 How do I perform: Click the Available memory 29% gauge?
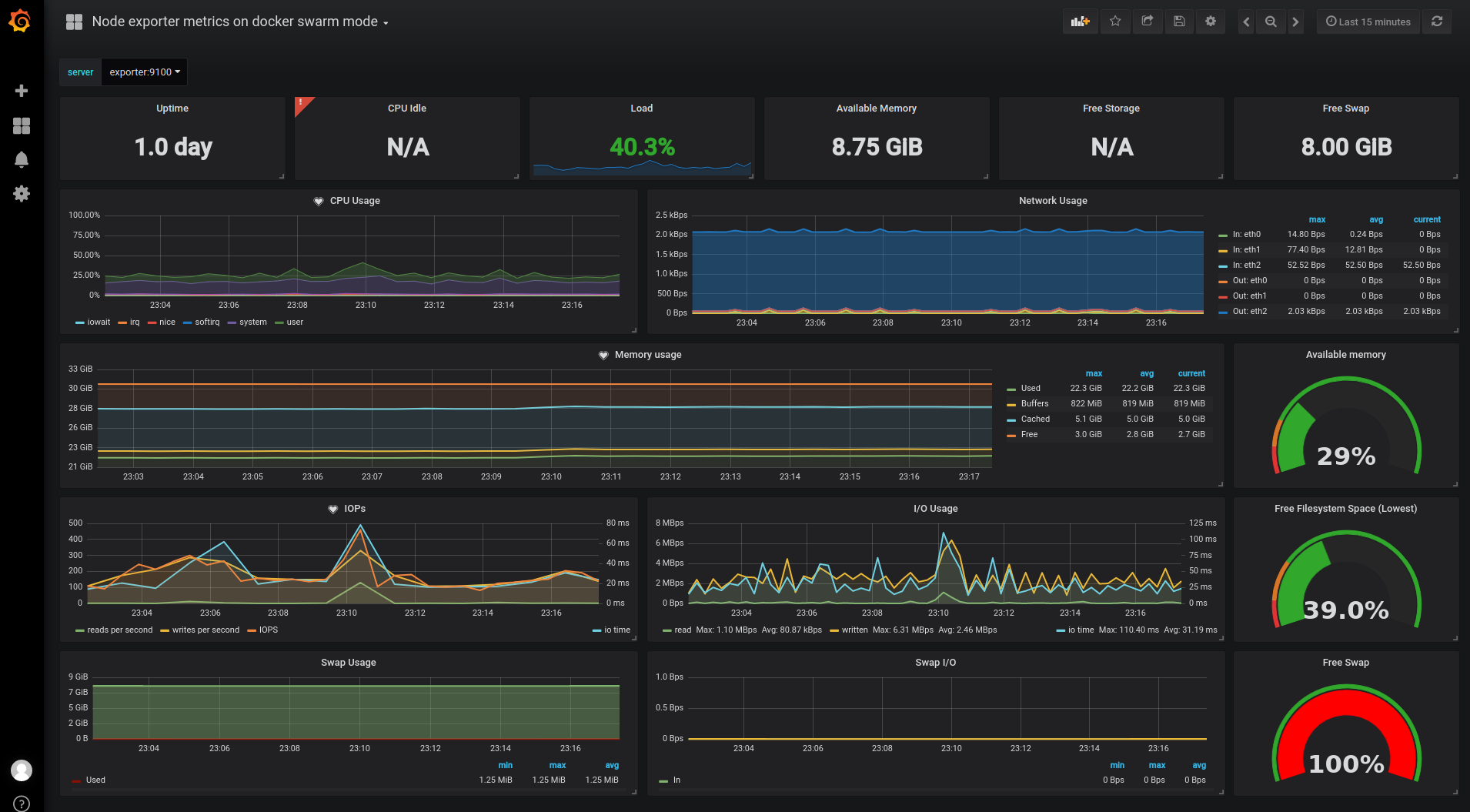(x=1346, y=427)
